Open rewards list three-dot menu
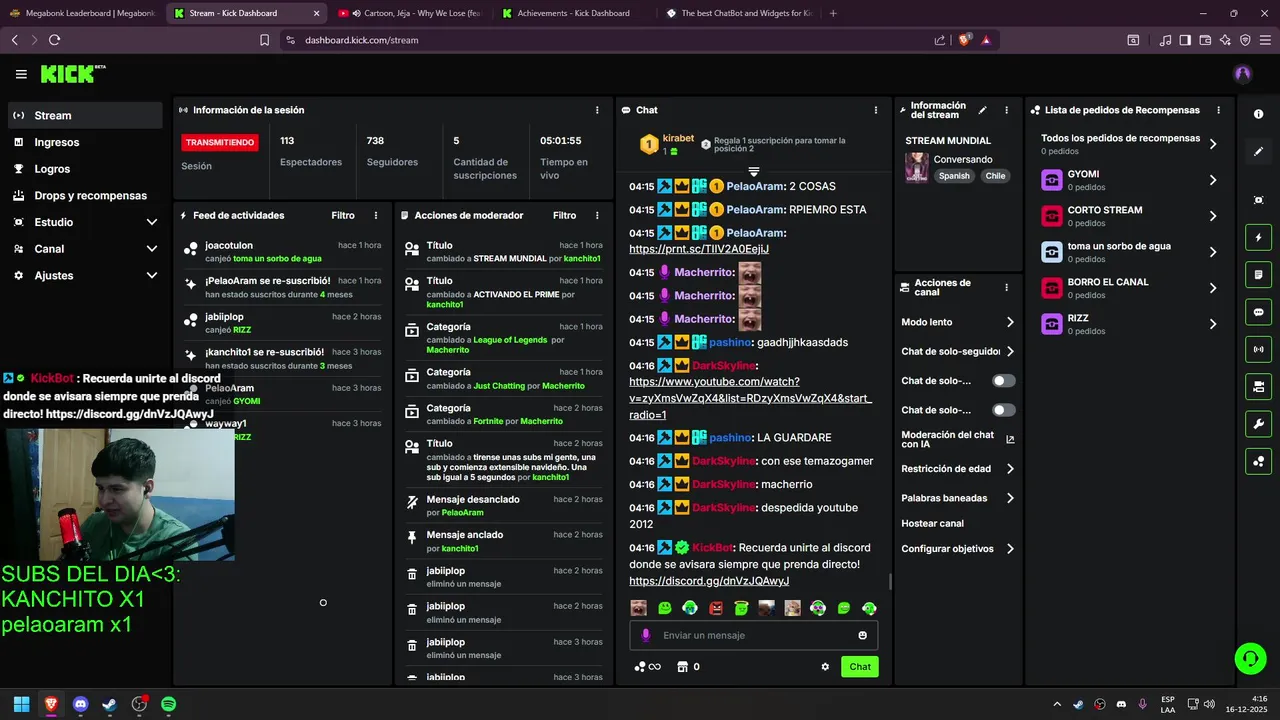Image resolution: width=1280 pixels, height=720 pixels. coord(1218,110)
